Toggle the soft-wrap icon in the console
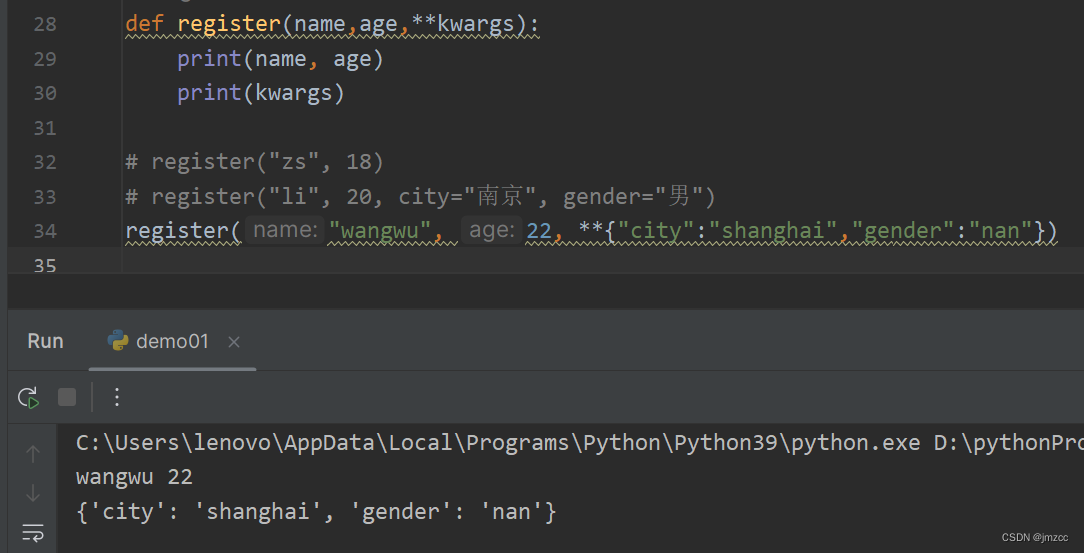 (x=32, y=532)
